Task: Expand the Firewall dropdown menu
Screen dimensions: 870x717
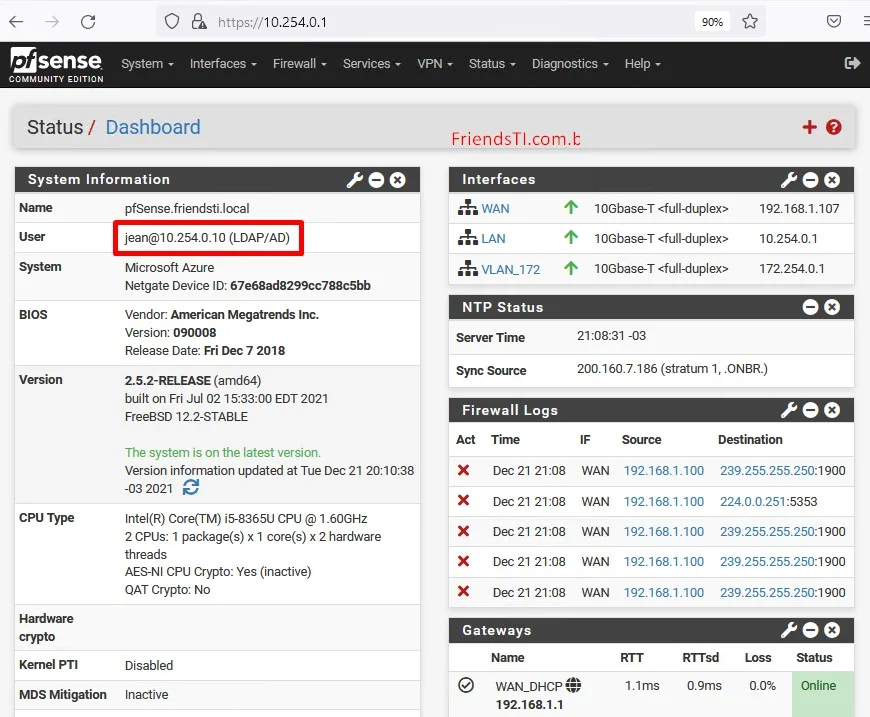Action: [300, 64]
